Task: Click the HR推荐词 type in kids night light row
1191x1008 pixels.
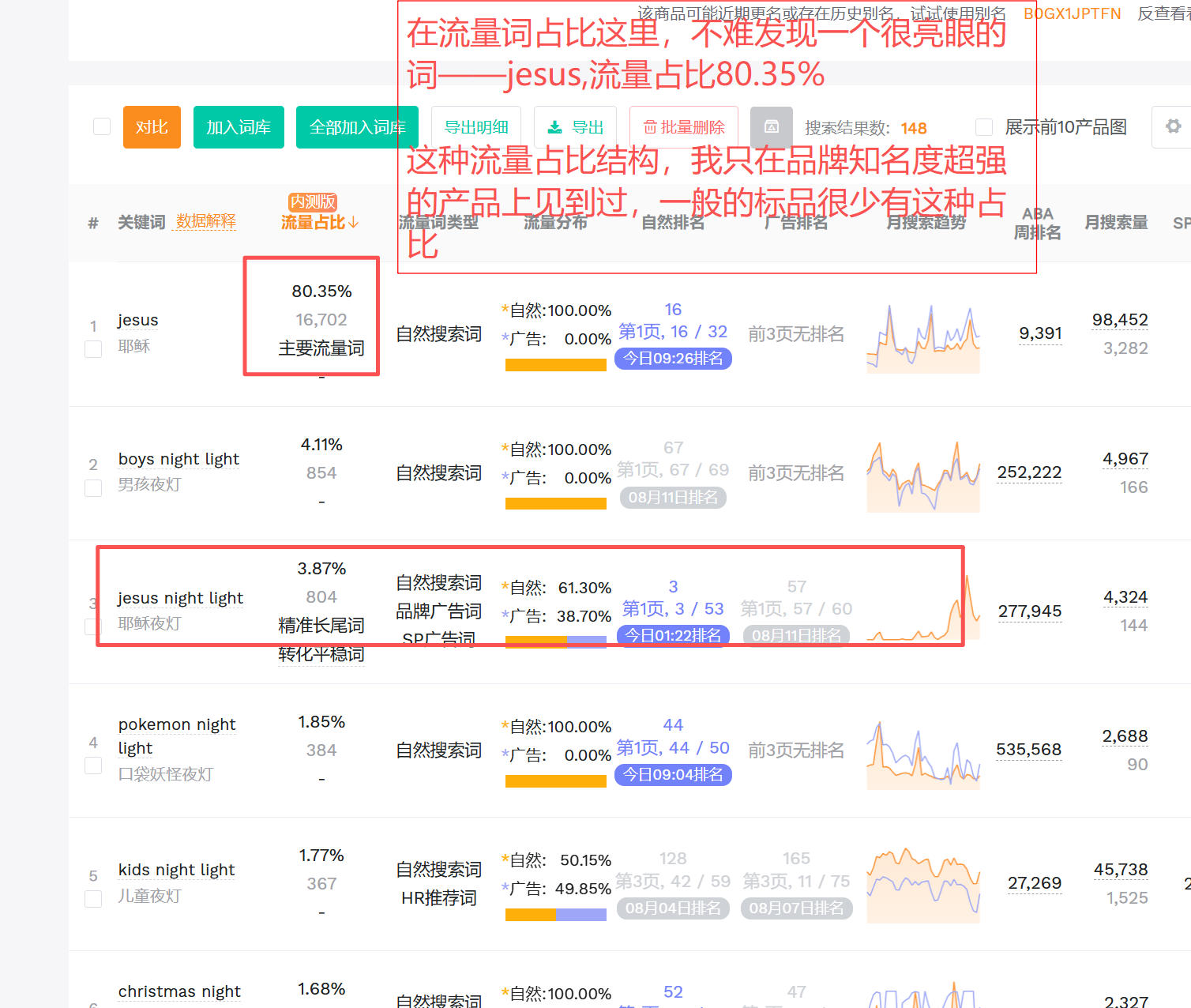Action: pos(439,898)
